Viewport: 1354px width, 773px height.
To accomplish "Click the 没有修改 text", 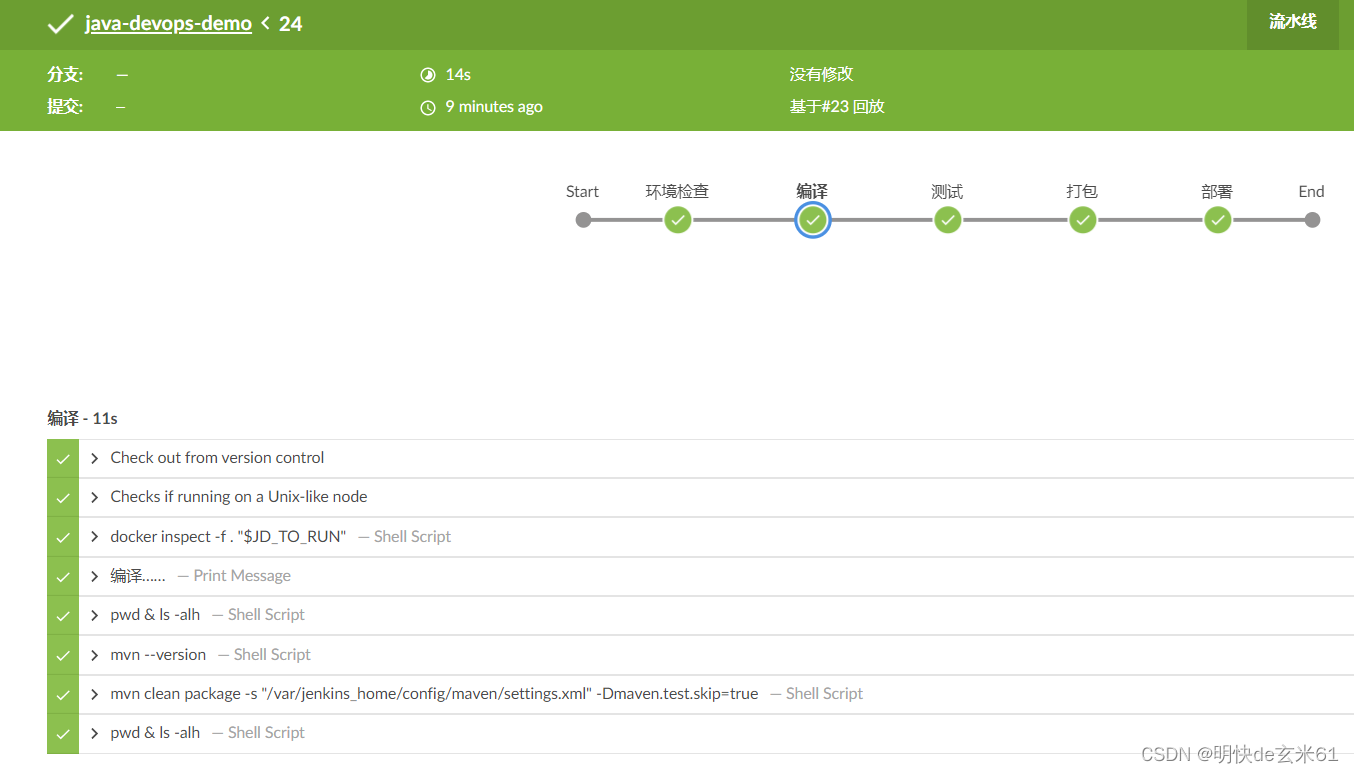I will coord(821,74).
